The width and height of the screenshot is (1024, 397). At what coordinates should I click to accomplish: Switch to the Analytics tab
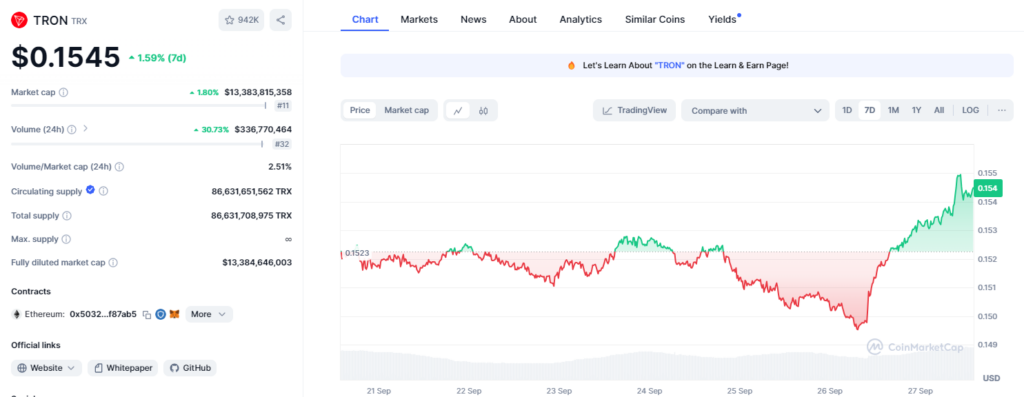(x=581, y=19)
